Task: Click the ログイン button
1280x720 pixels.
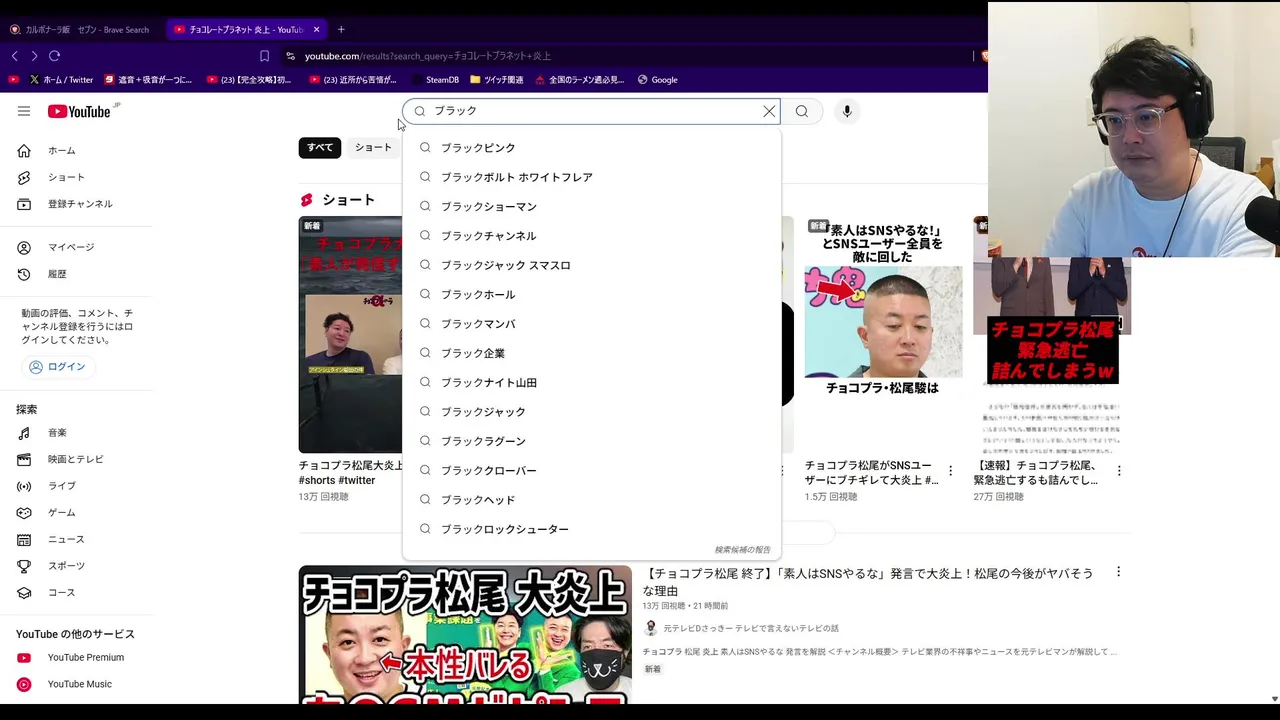Action: [x=57, y=367]
